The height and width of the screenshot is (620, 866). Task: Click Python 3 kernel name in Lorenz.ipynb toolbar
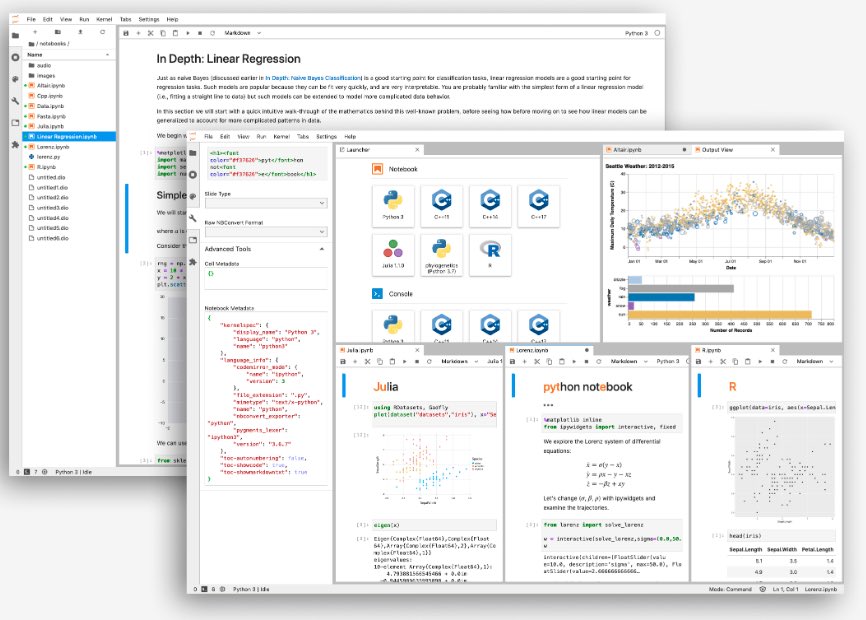668,362
